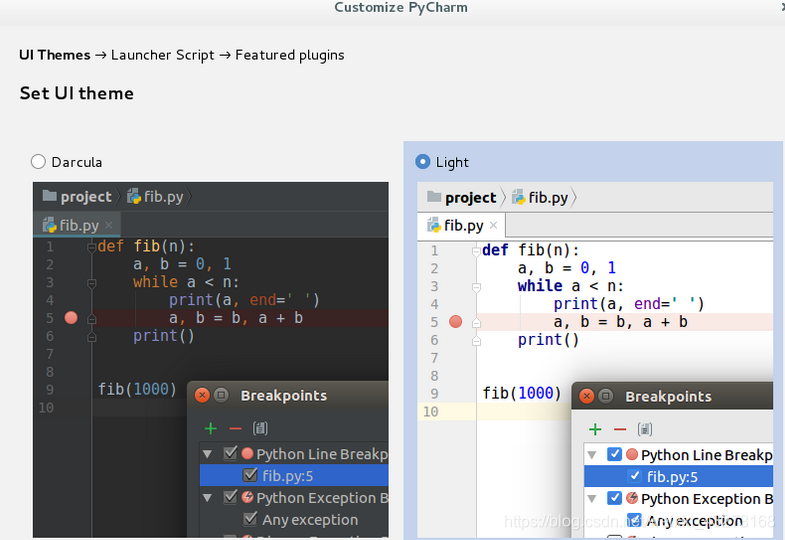
Task: Click the Python Exception lightning icon in Darcula tree
Action: pyautogui.click(x=247, y=497)
